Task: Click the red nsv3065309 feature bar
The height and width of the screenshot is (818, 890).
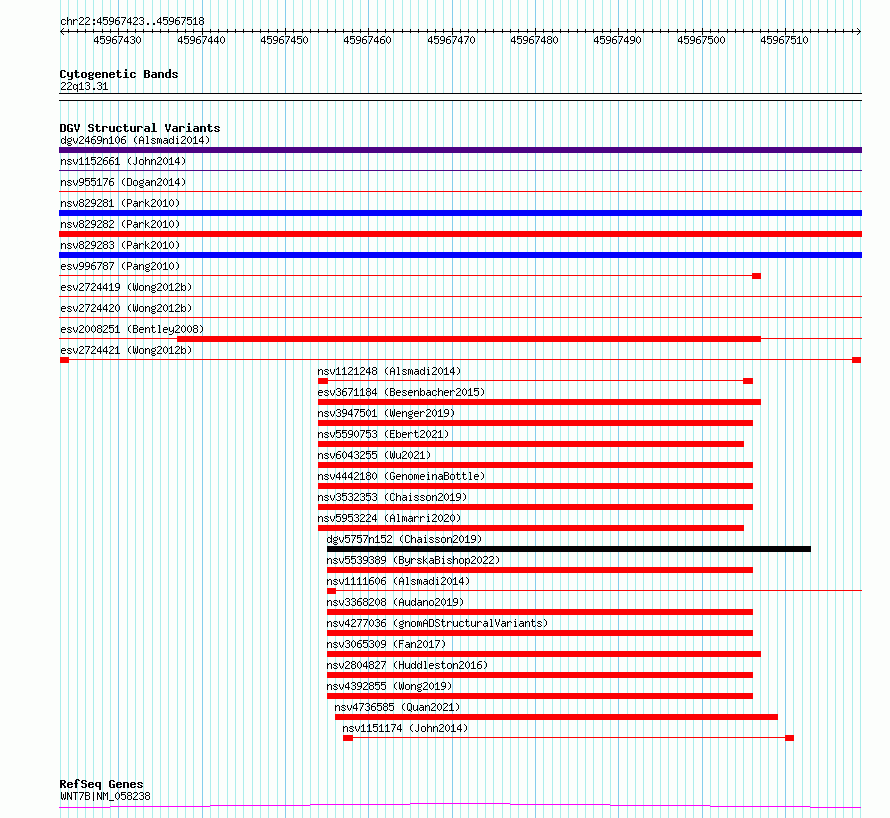Action: pyautogui.click(x=544, y=655)
